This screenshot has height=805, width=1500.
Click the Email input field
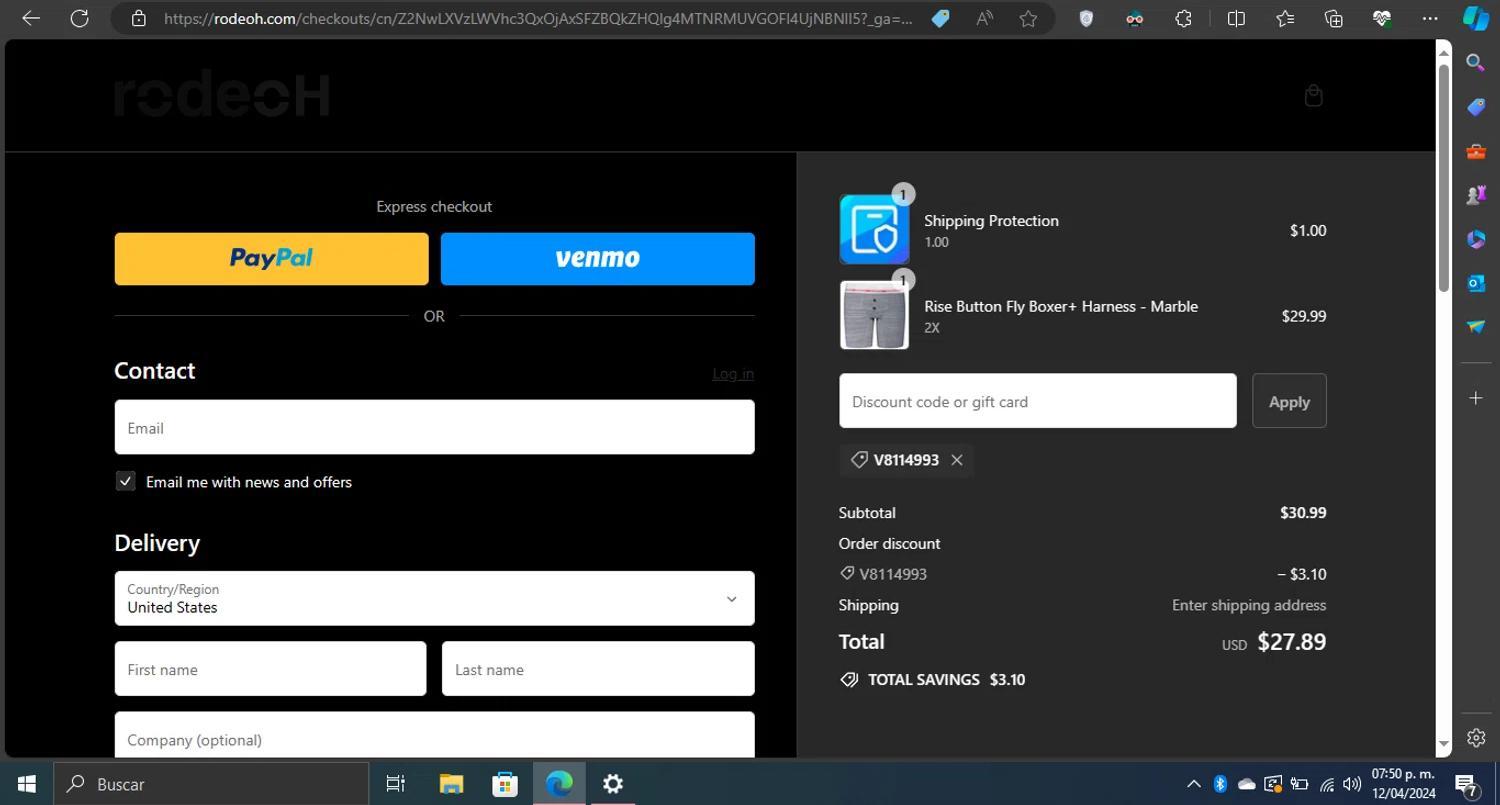pyautogui.click(x=434, y=427)
